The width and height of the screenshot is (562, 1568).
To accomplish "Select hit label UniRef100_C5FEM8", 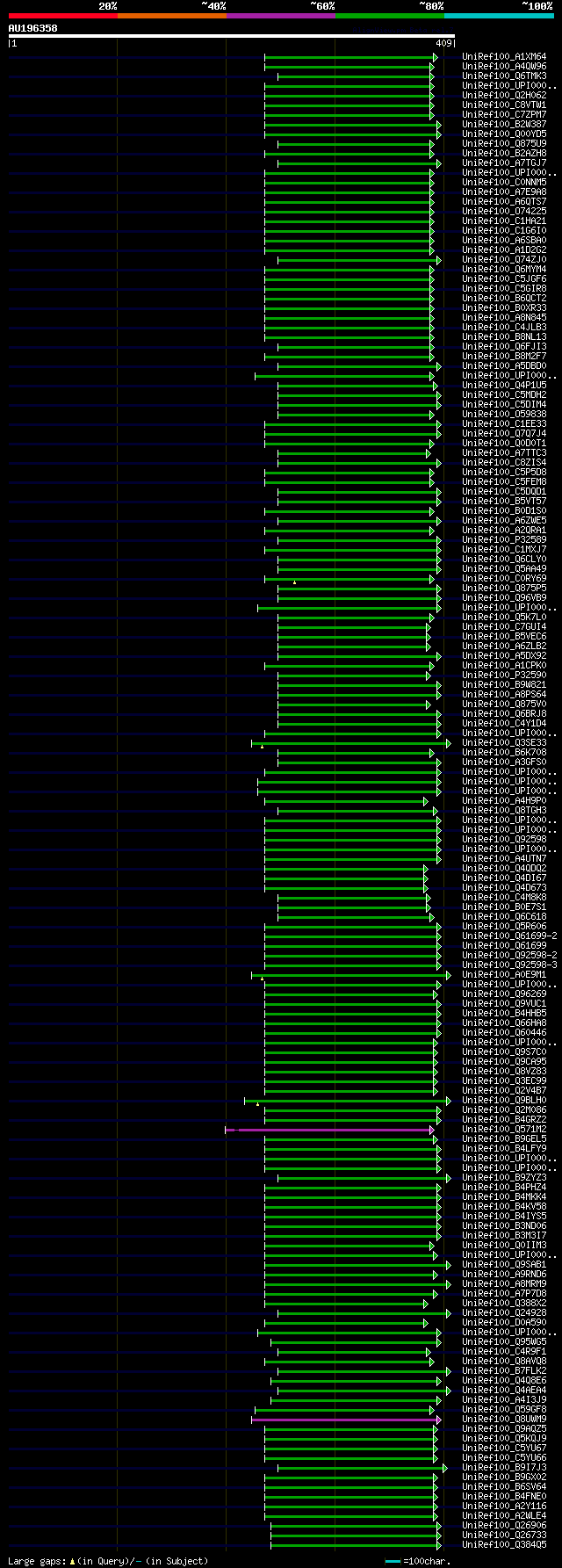I will [504, 482].
